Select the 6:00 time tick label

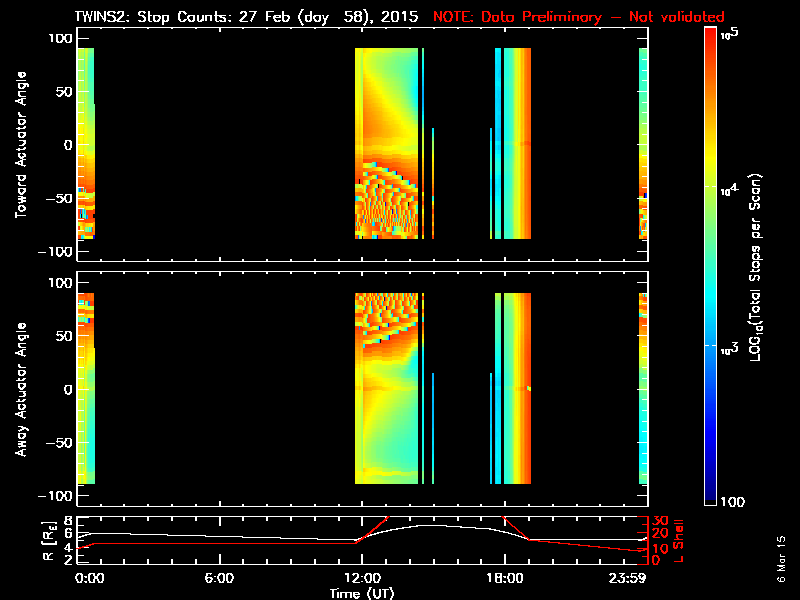click(x=219, y=578)
